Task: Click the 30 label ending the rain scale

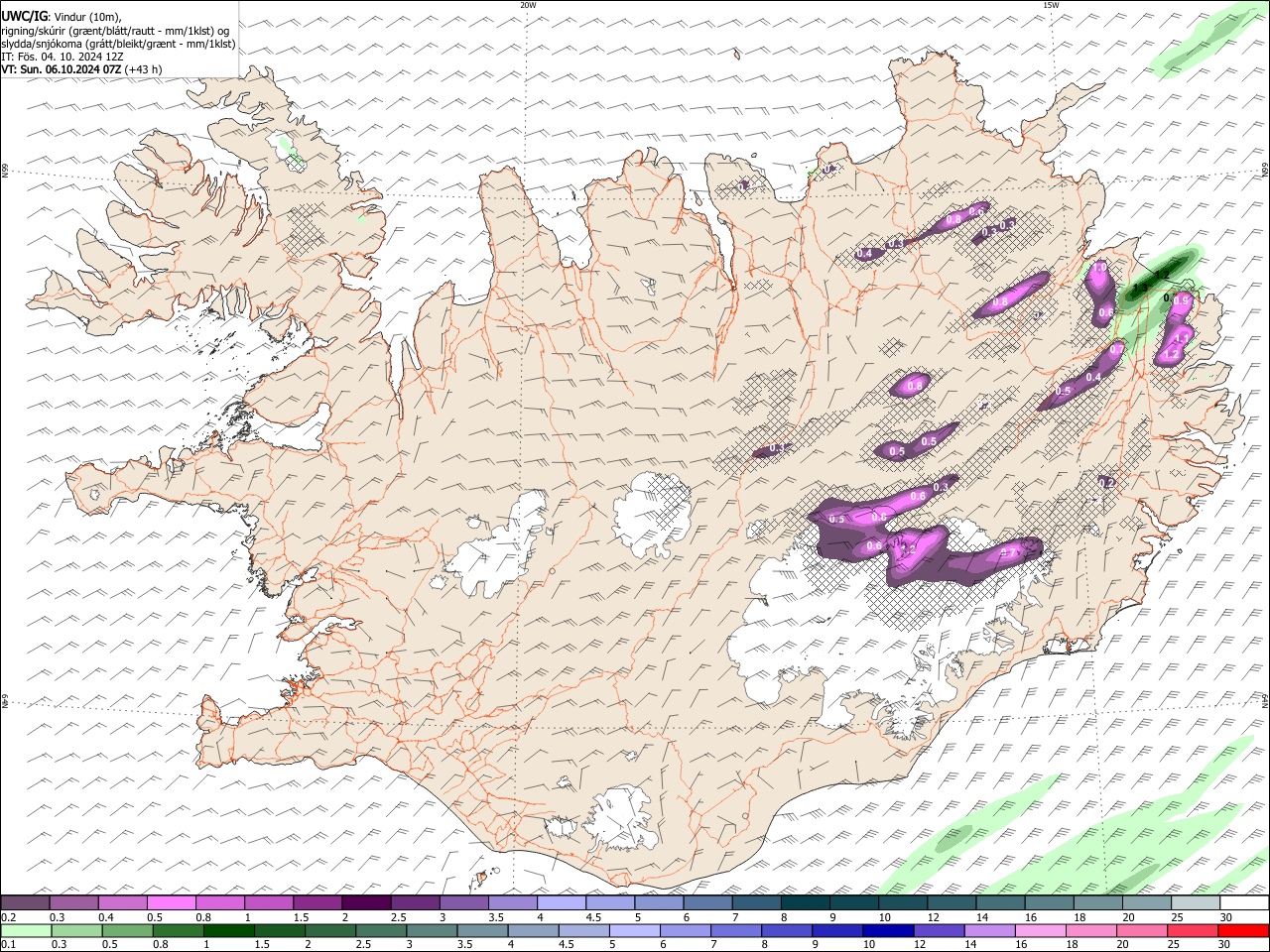Action: [1224, 944]
